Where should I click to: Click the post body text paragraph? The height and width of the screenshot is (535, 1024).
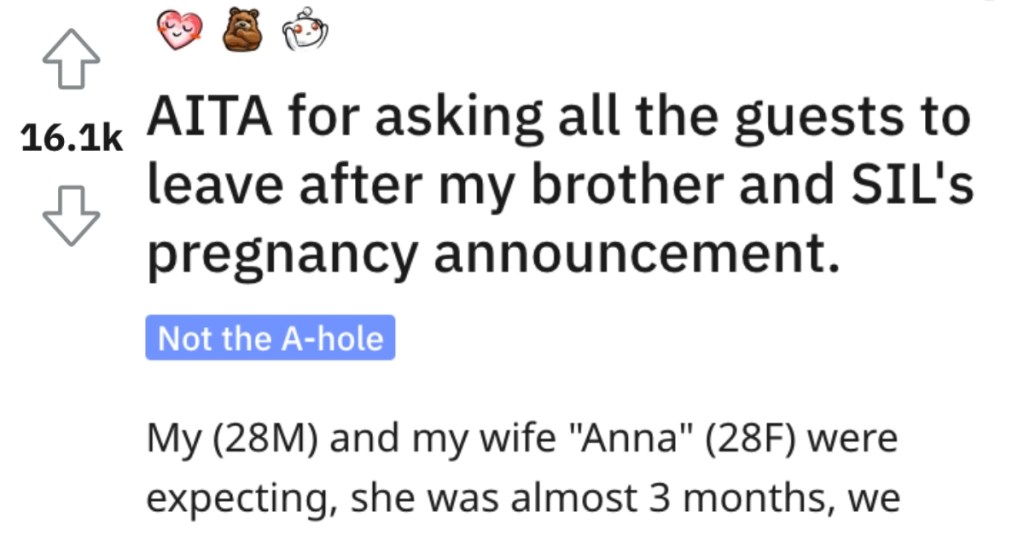[523, 468]
